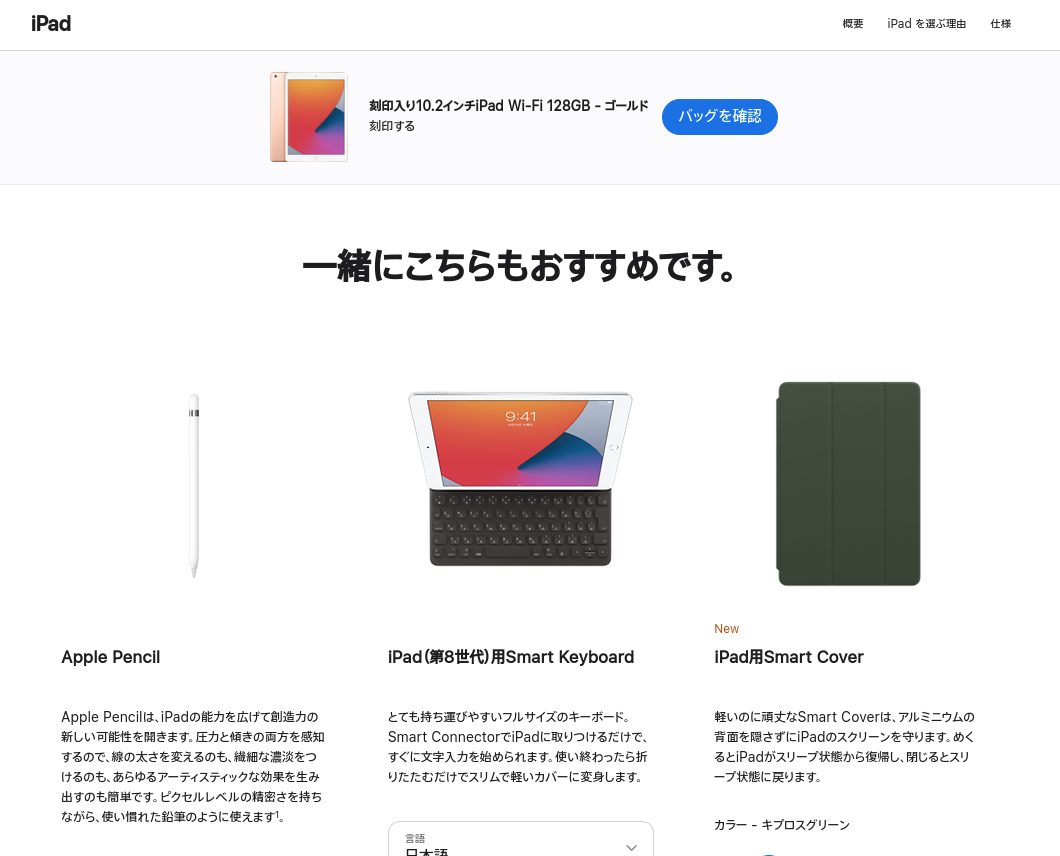1060x856 pixels.
Task: Click the iPad logo in header
Action: [x=51, y=24]
